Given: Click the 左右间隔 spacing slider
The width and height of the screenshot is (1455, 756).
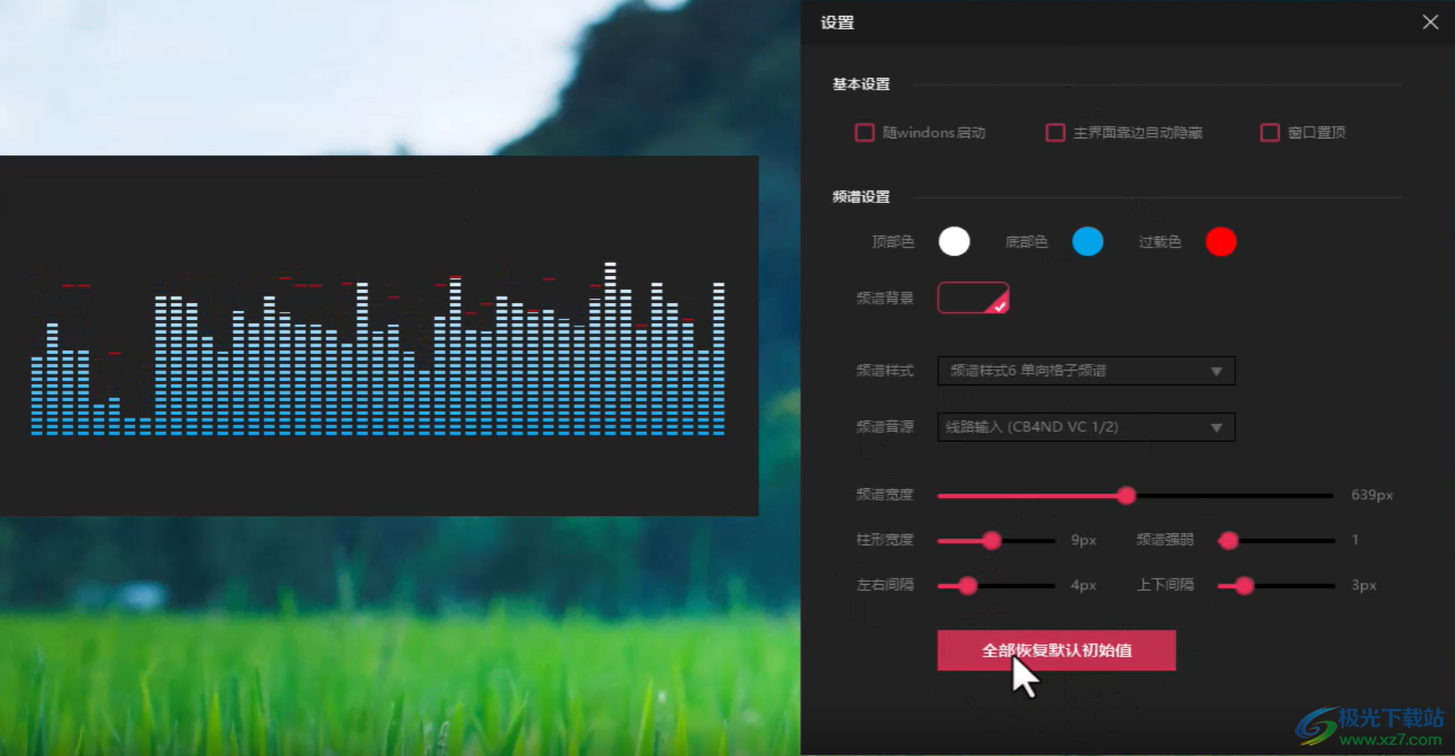Looking at the screenshot, I should [x=966, y=586].
